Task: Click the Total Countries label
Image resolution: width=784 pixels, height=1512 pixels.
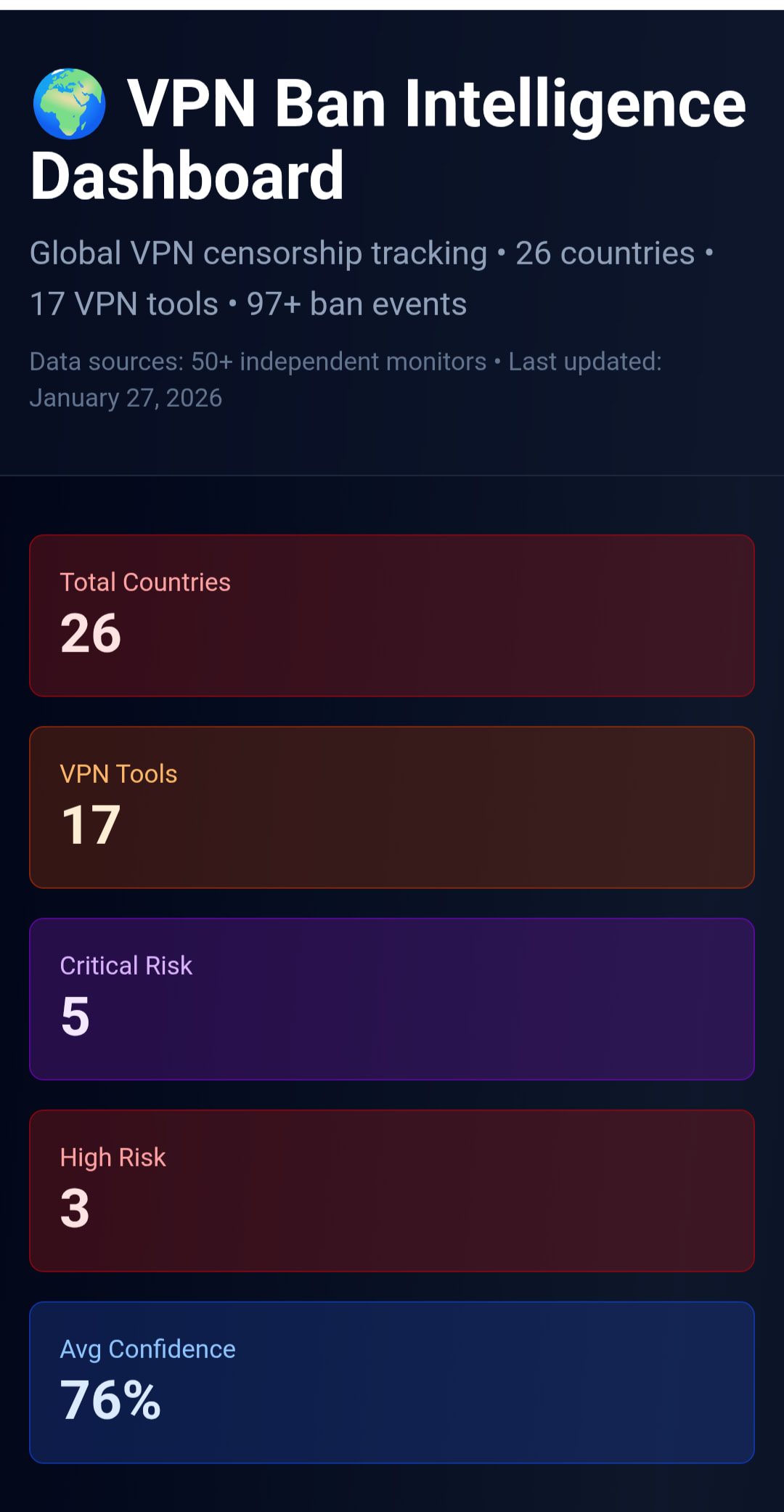Action: [145, 582]
